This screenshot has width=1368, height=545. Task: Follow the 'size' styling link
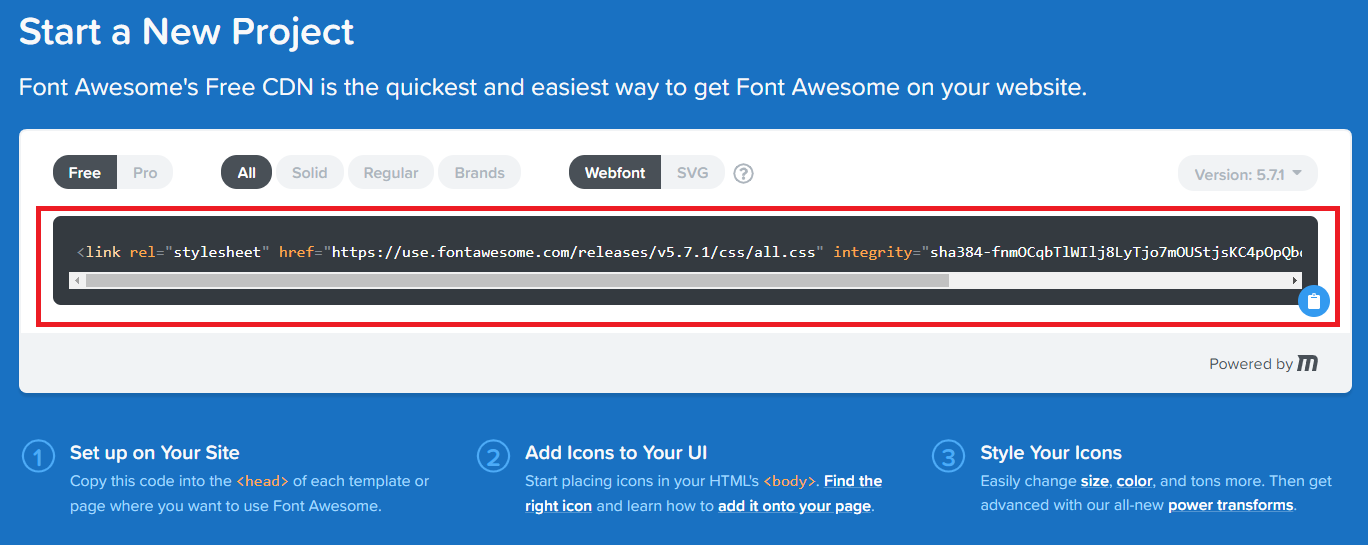(x=1095, y=481)
